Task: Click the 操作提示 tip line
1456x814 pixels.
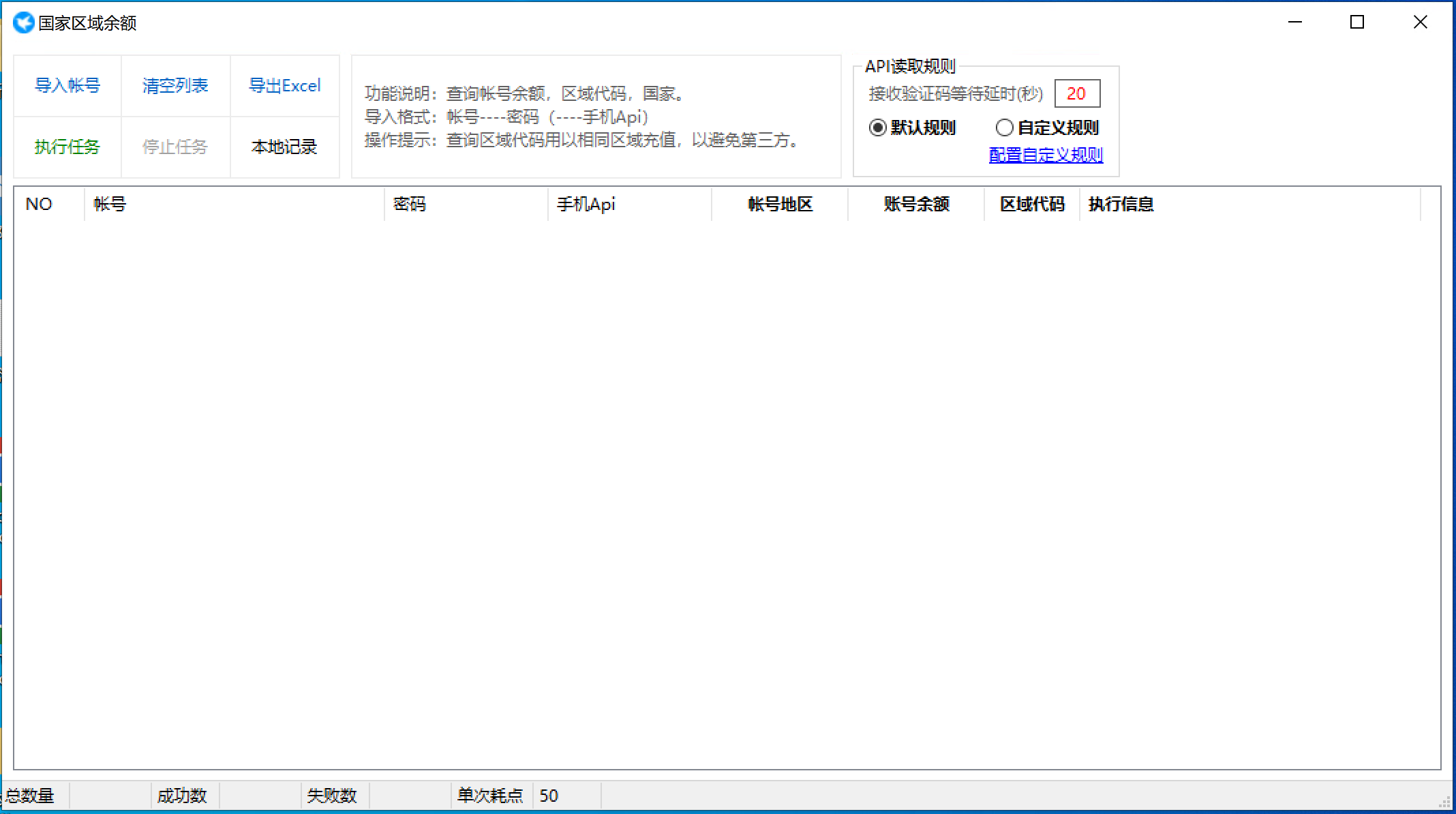Action: tap(583, 140)
